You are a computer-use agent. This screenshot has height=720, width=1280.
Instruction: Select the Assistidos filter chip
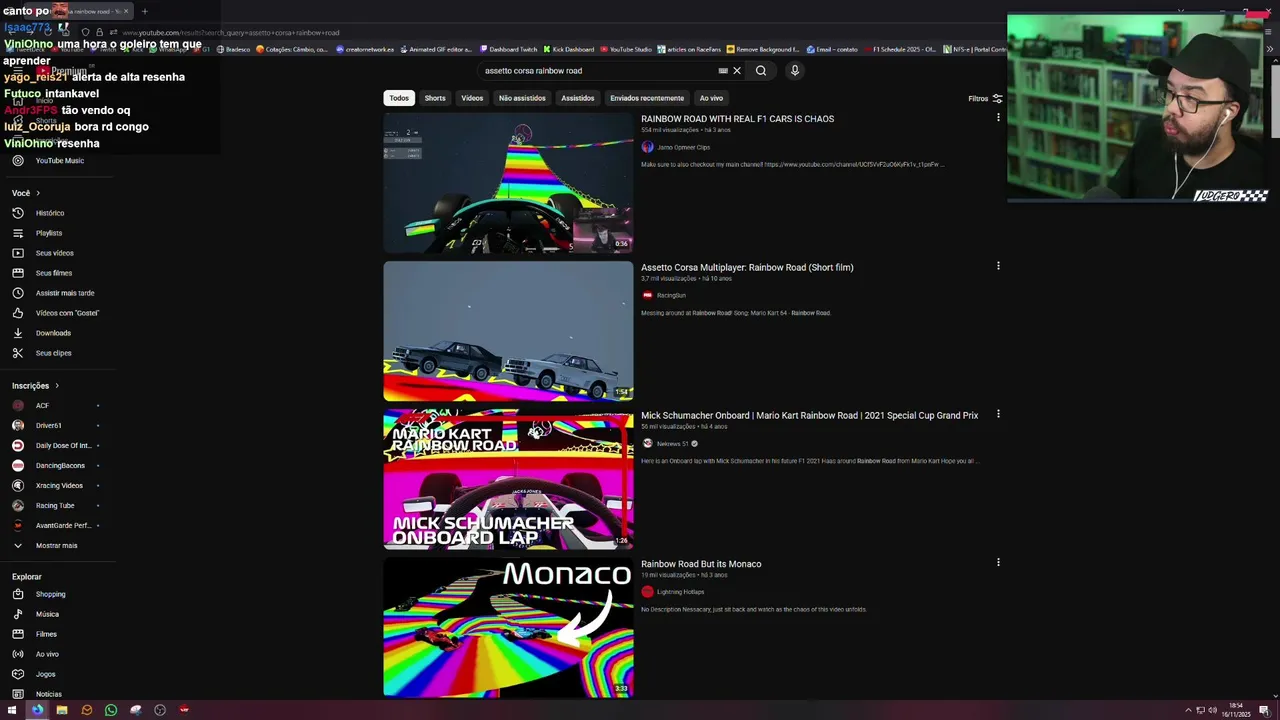577,98
